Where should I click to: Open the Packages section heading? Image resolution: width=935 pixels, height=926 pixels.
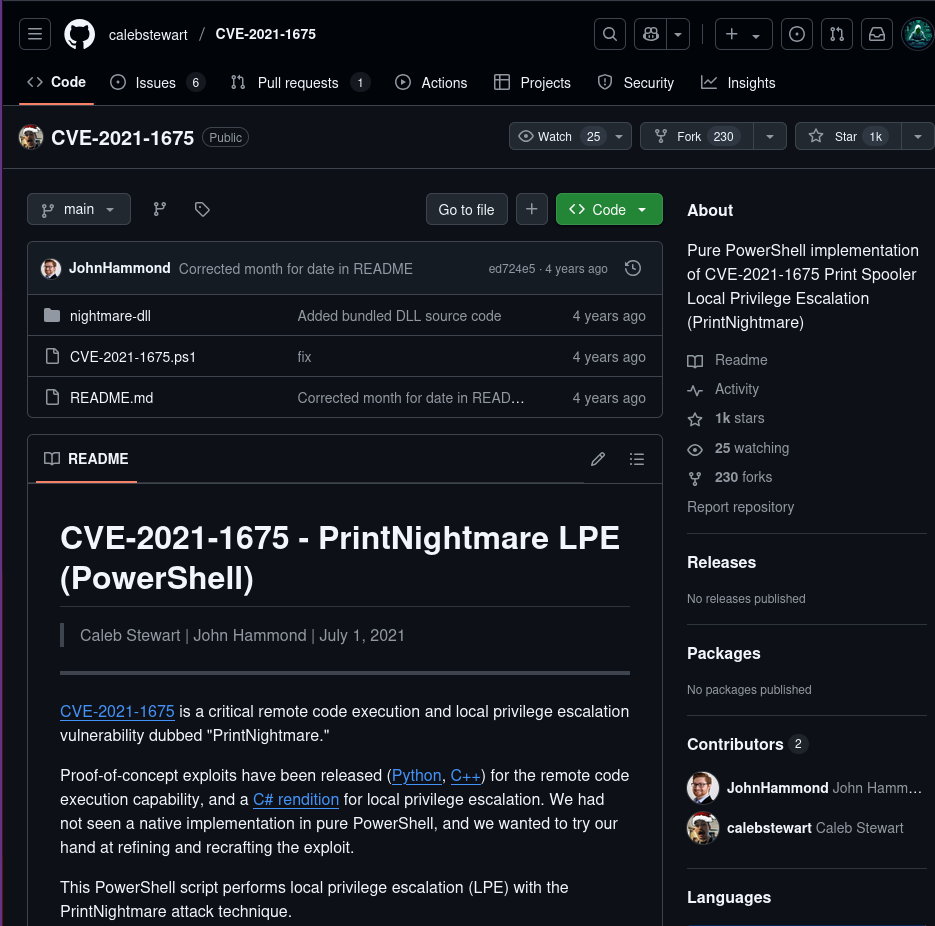[x=724, y=653]
